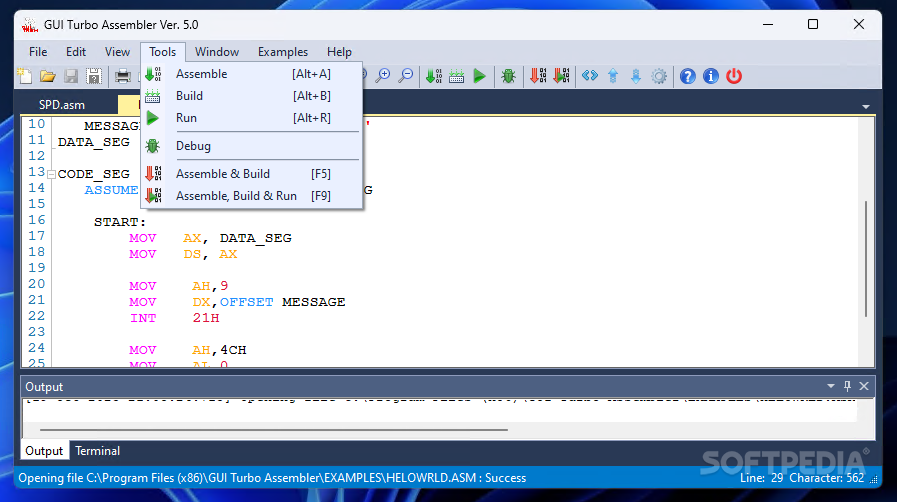Screen dimensions: 897x502
Task: Click the Character: 562 status indicator
Action: click(827, 478)
